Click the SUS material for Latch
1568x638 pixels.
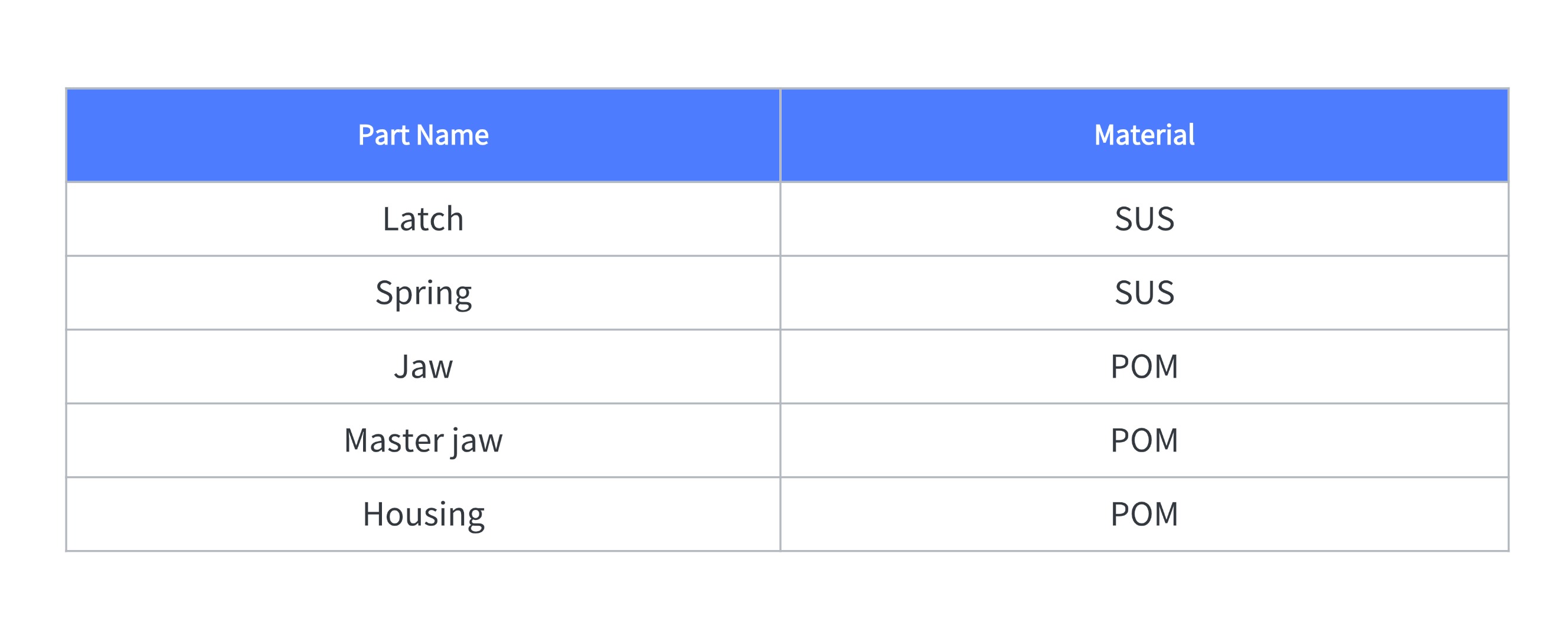[1144, 219]
